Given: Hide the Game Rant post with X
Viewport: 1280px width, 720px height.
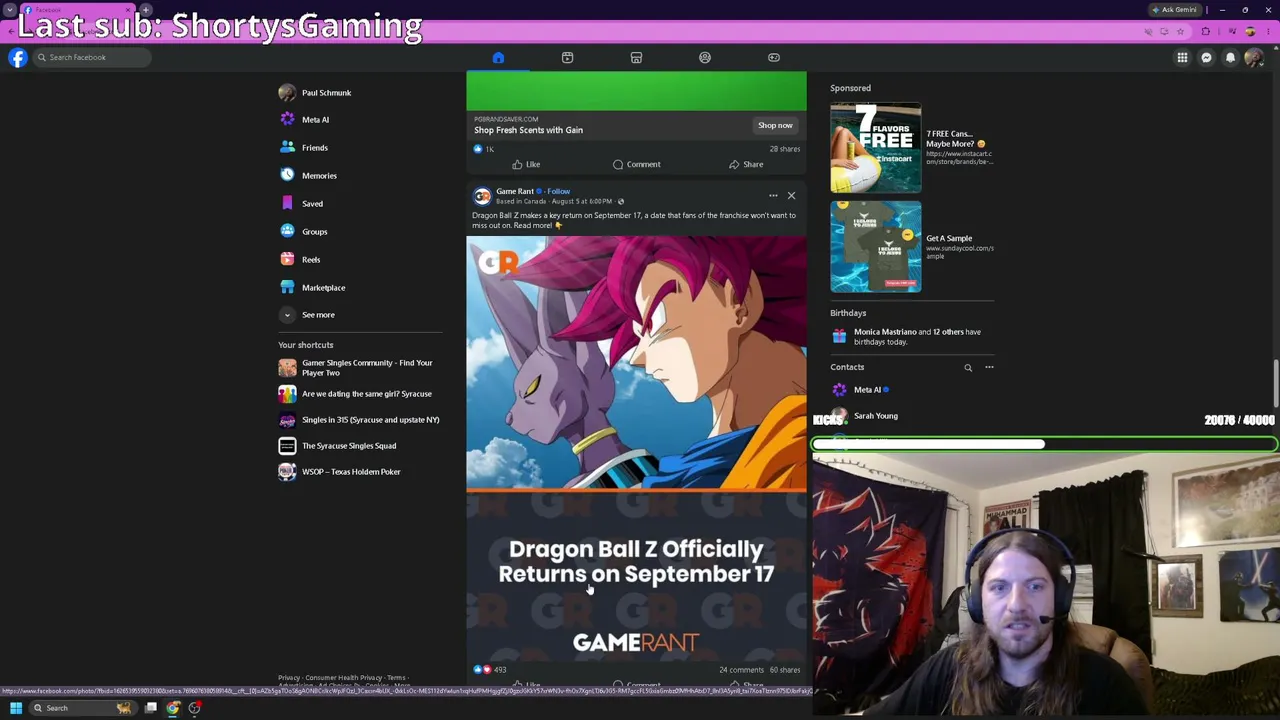Looking at the screenshot, I should tap(791, 195).
